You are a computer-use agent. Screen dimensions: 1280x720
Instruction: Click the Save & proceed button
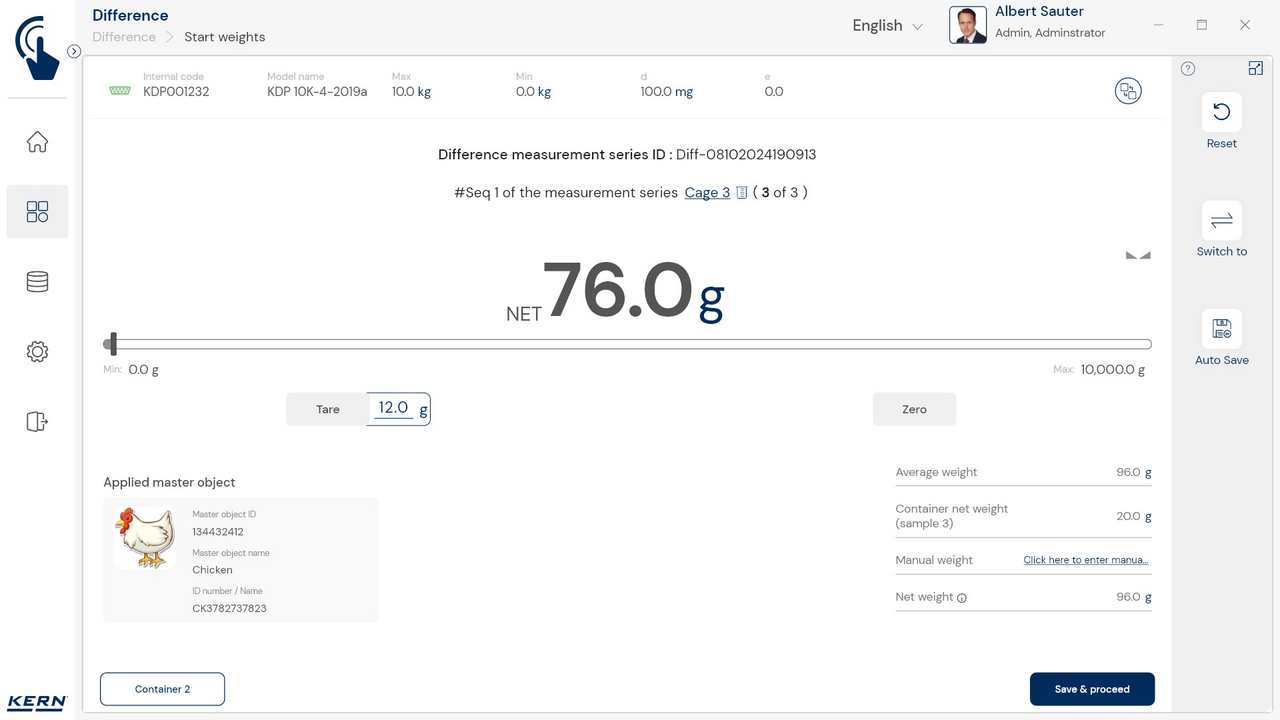point(1092,689)
